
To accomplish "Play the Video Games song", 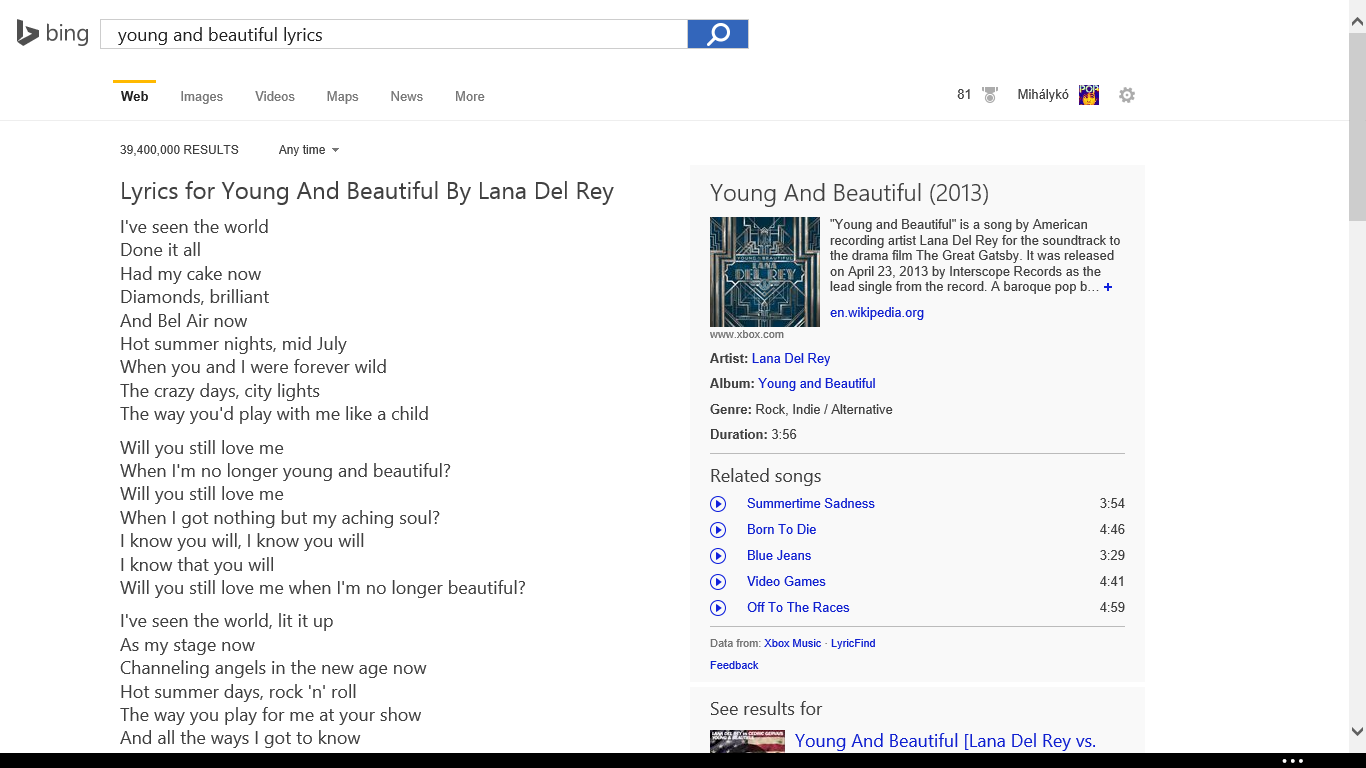I will tap(718, 582).
